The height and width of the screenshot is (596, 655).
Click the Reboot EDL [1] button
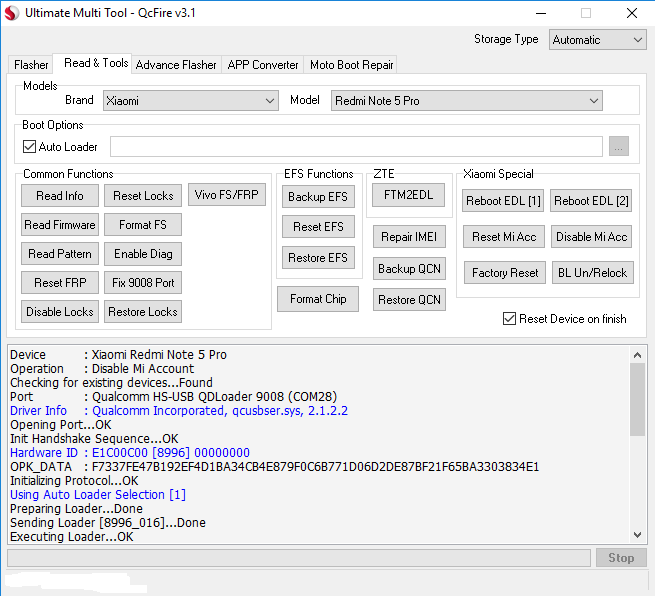click(x=503, y=201)
